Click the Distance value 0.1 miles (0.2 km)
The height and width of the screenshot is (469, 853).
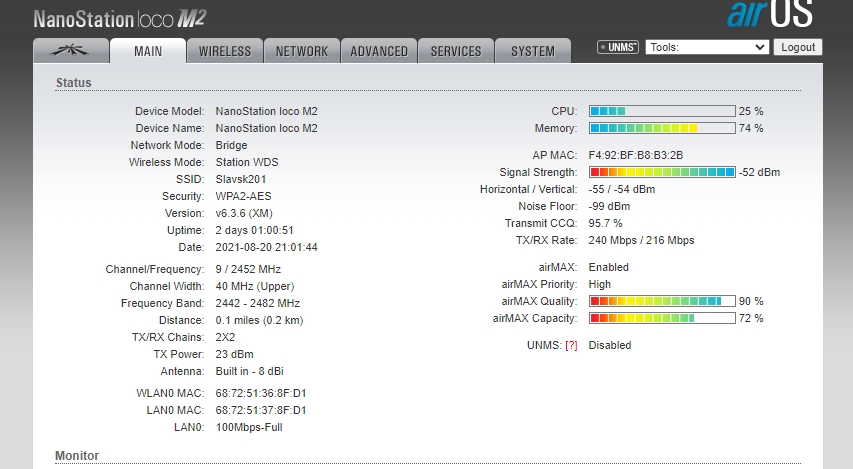(259, 320)
